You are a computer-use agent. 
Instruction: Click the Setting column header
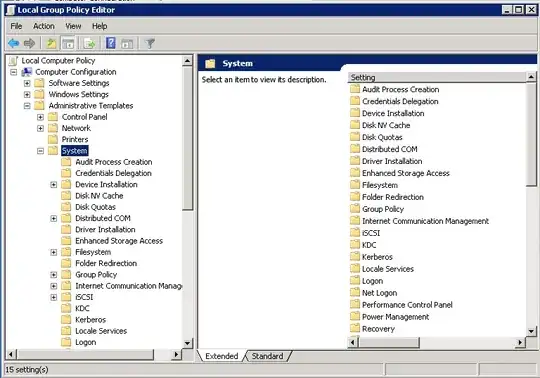(x=437, y=77)
